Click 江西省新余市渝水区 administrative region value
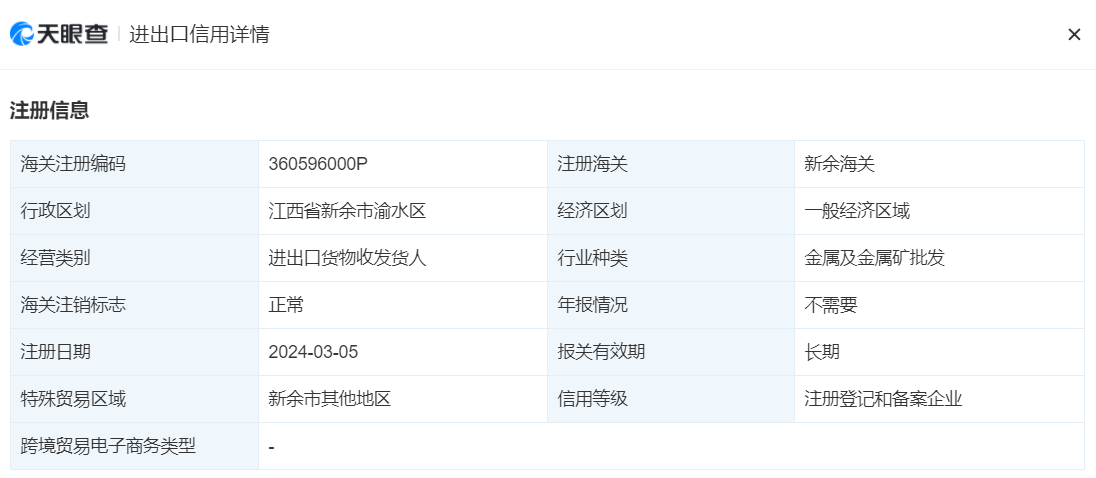Viewport: 1096px width, 478px height. pyautogui.click(x=347, y=211)
